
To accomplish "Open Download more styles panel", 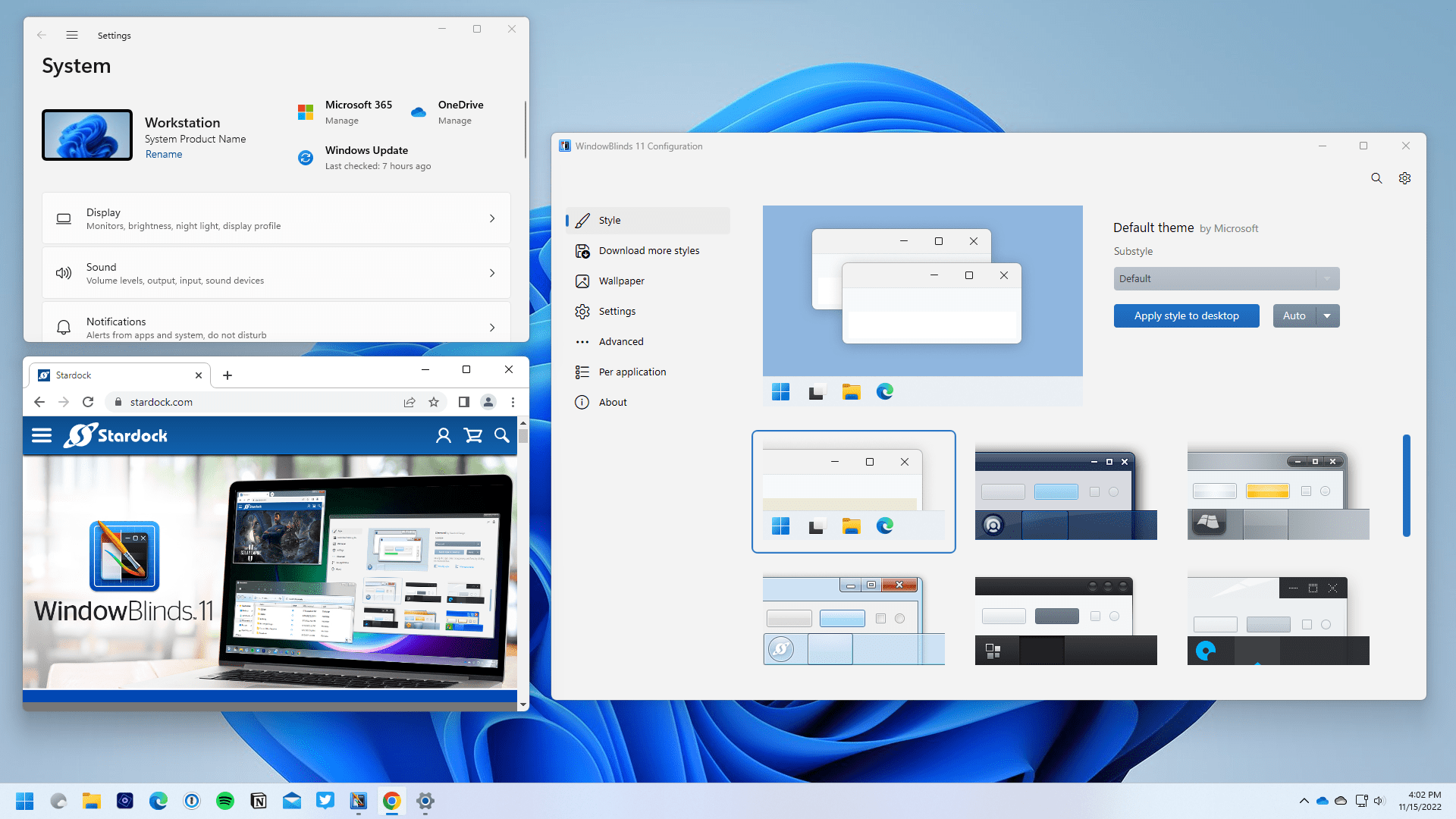I will pos(648,250).
